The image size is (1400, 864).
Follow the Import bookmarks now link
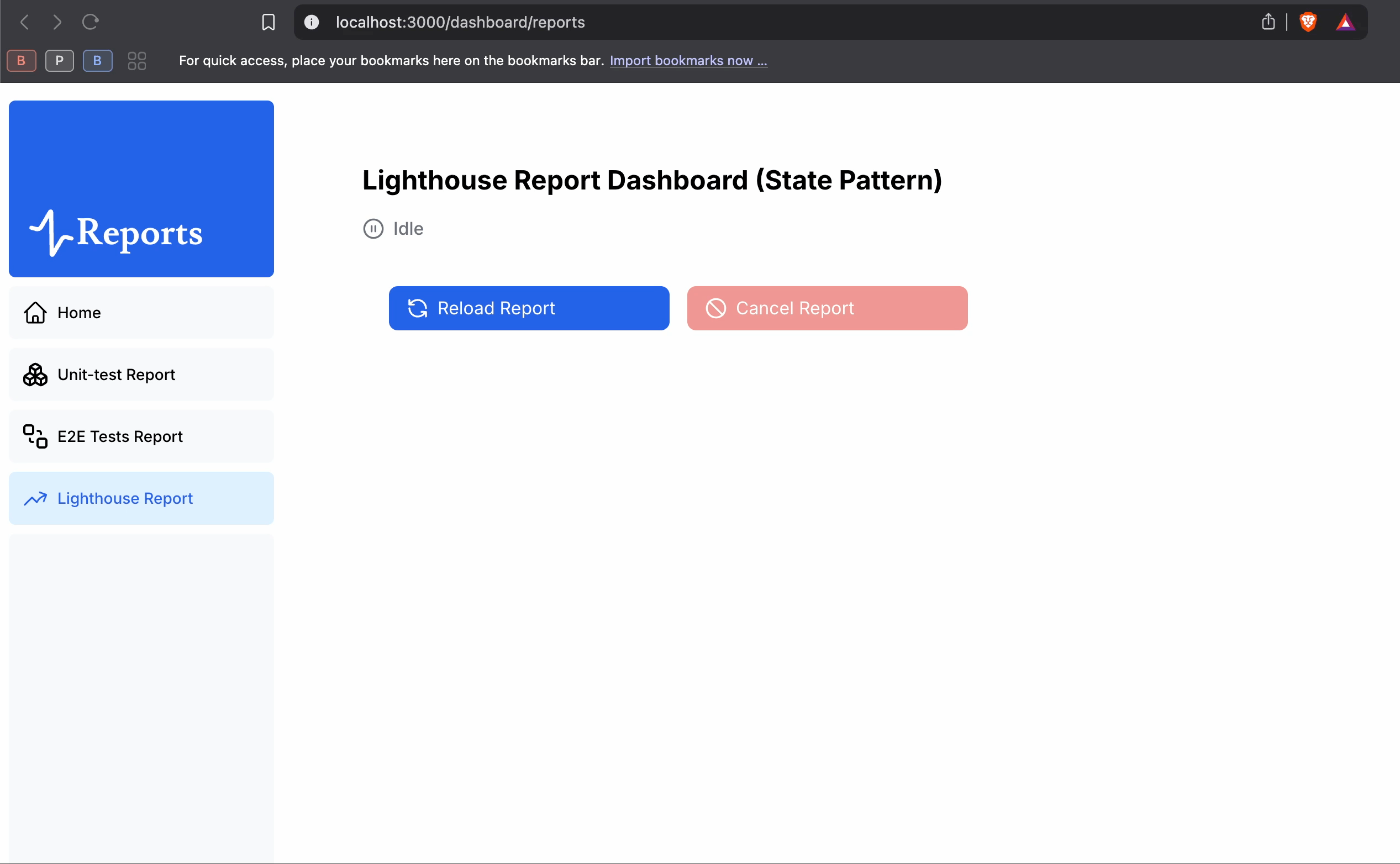[x=688, y=61]
